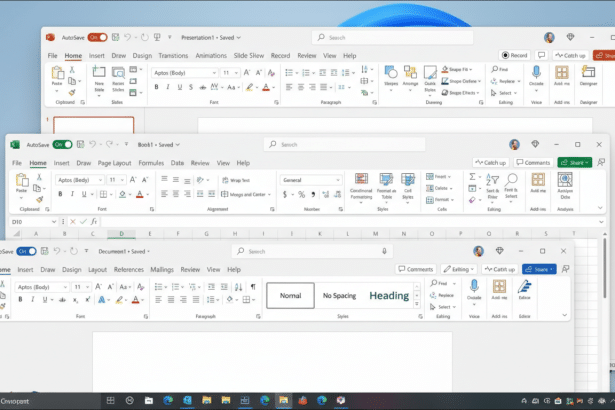This screenshot has width=615, height=410.
Task: Toggle Italic in Word font group
Action: point(33,300)
